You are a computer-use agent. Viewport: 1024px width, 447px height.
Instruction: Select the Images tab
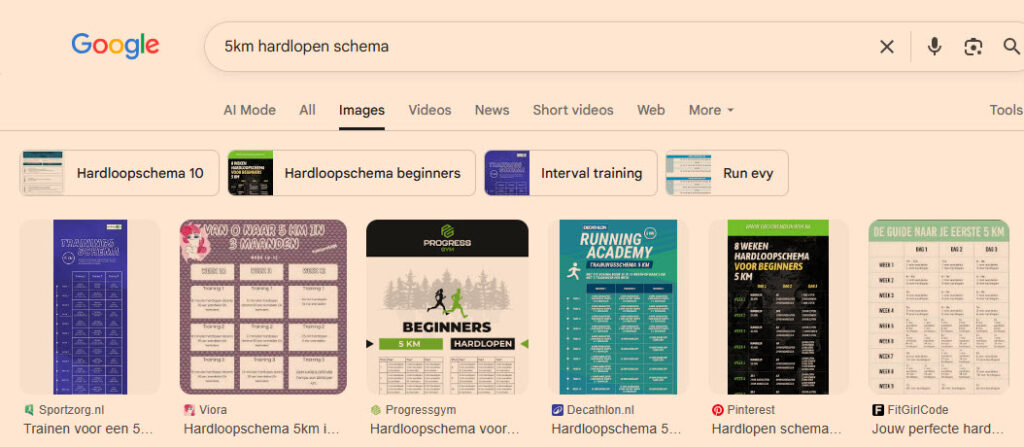pyautogui.click(x=362, y=110)
